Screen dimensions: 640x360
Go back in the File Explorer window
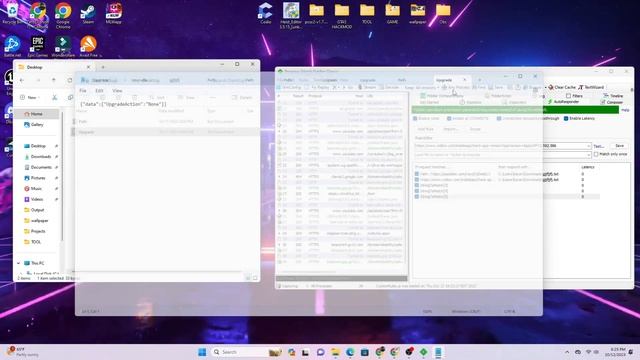[x=22, y=80]
